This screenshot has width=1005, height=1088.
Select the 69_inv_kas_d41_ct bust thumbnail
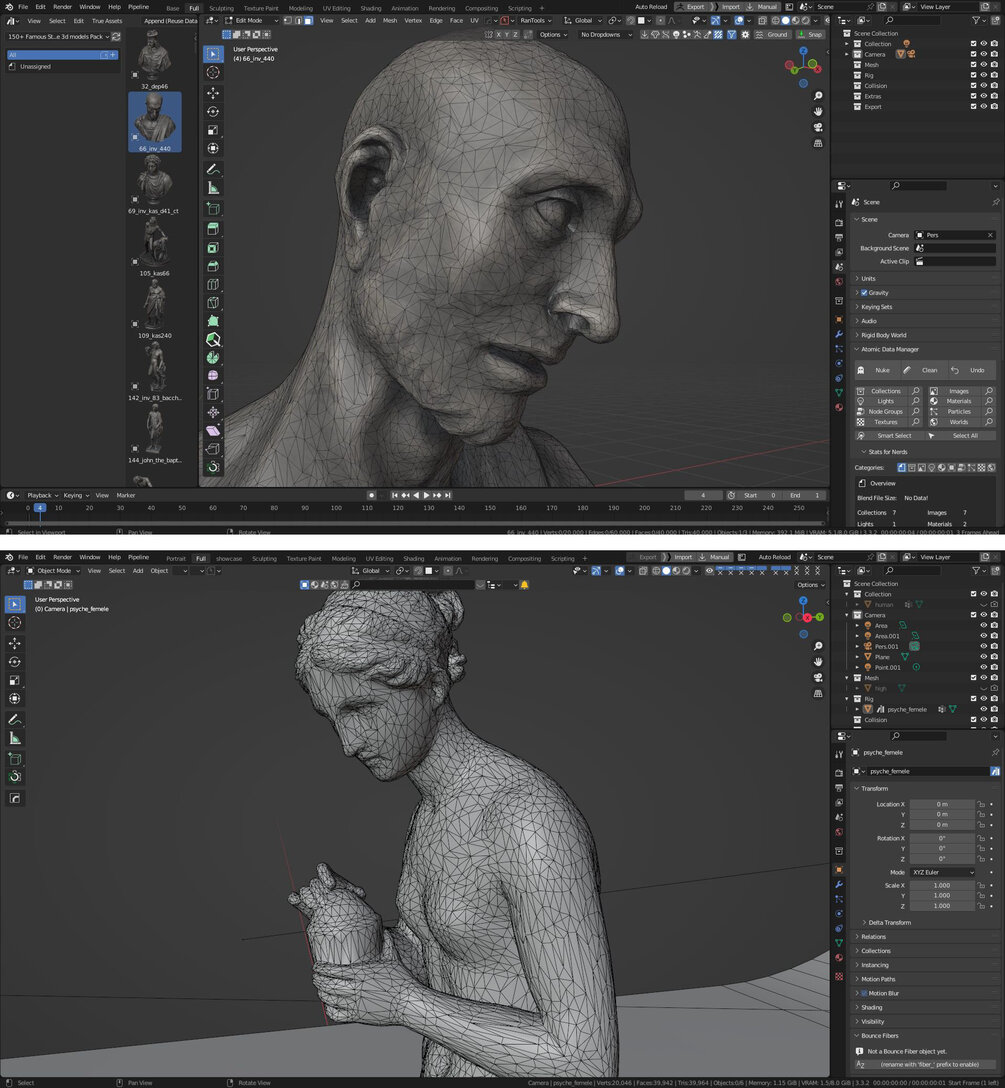[154, 179]
